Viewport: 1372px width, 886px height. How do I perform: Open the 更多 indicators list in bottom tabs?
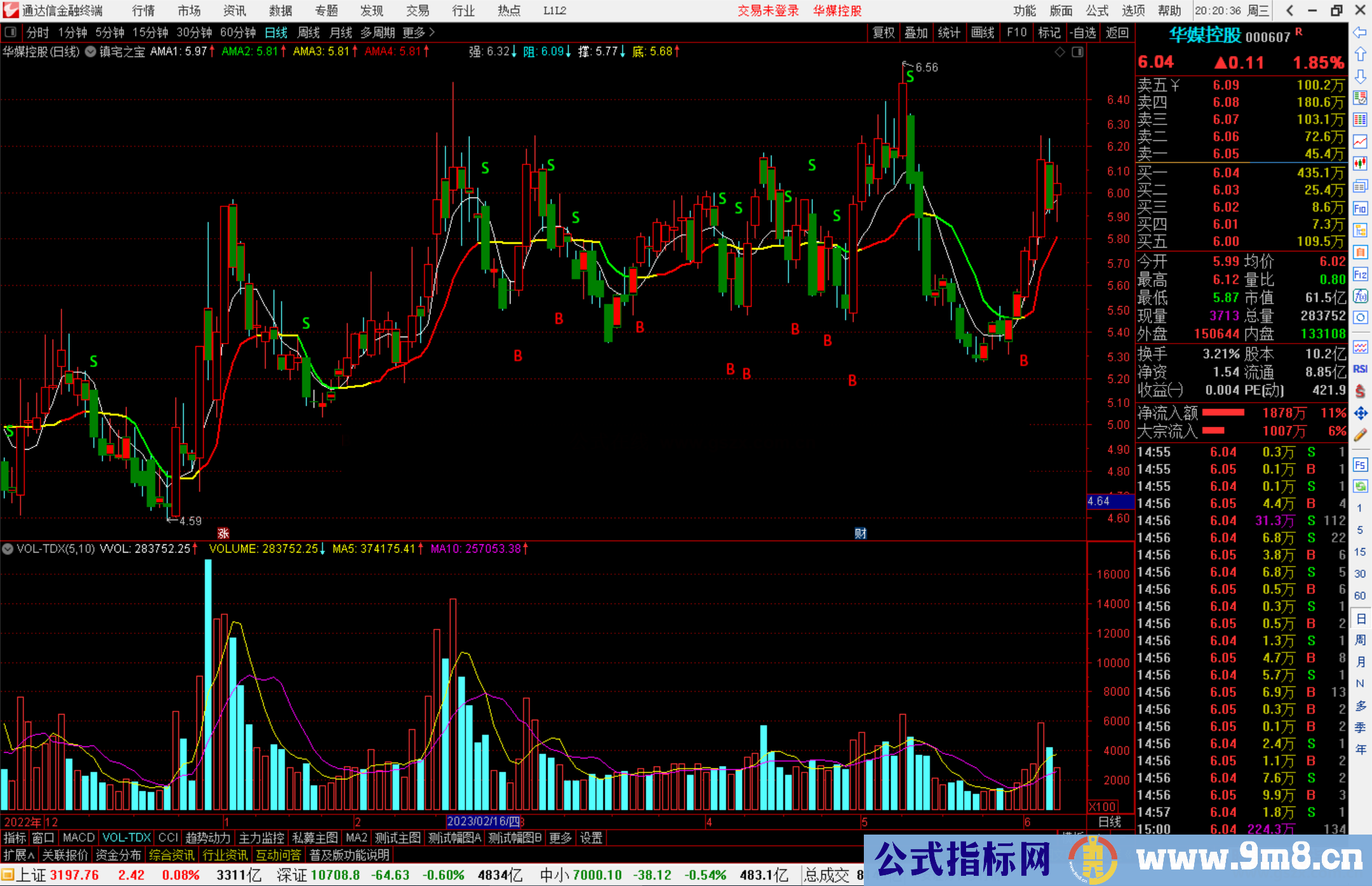tap(560, 838)
